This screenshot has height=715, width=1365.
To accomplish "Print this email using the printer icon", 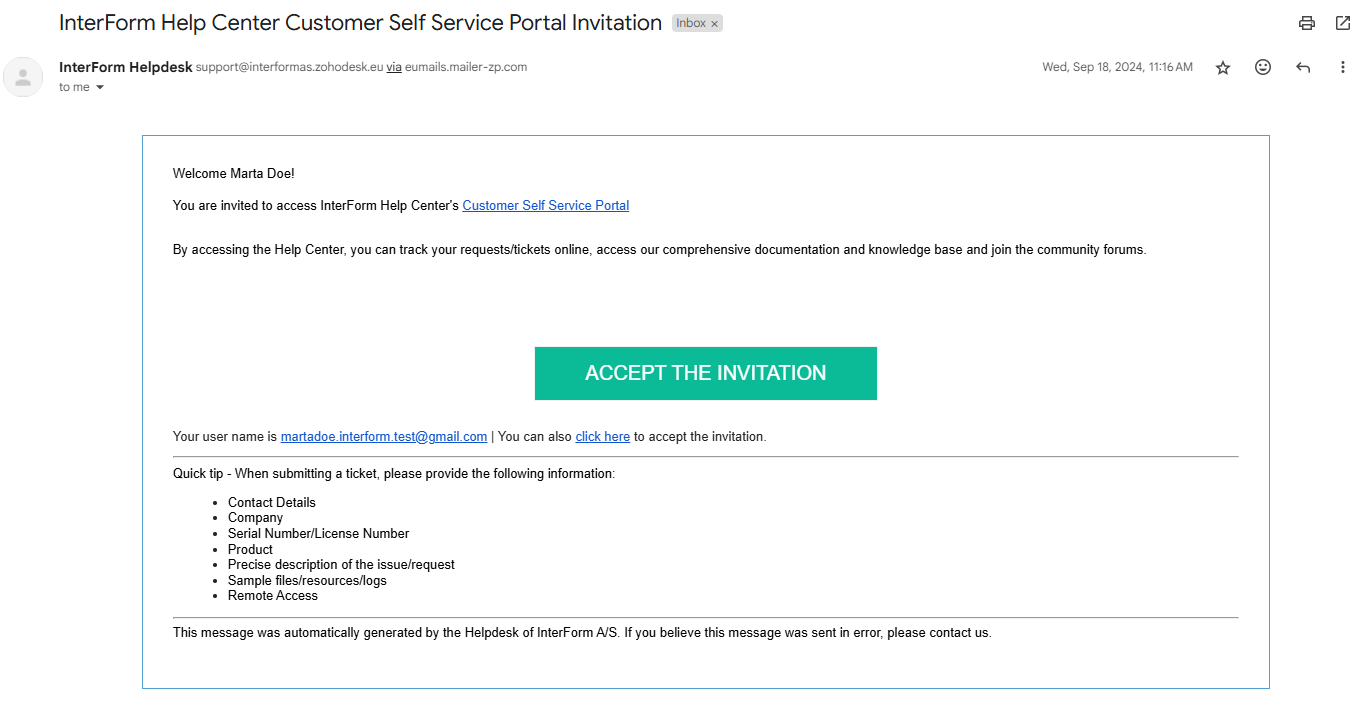I will click(1306, 23).
